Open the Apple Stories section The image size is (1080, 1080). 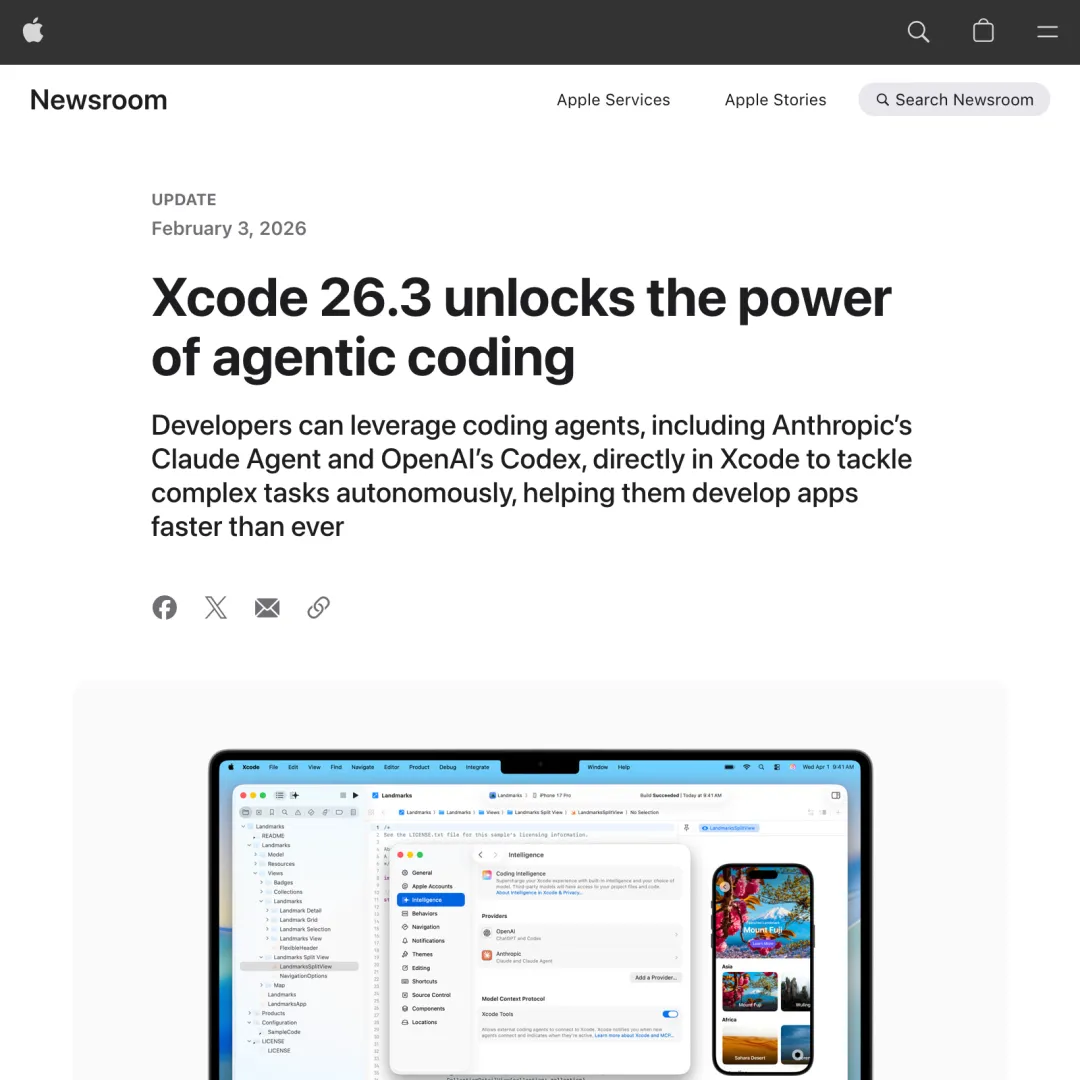[775, 100]
